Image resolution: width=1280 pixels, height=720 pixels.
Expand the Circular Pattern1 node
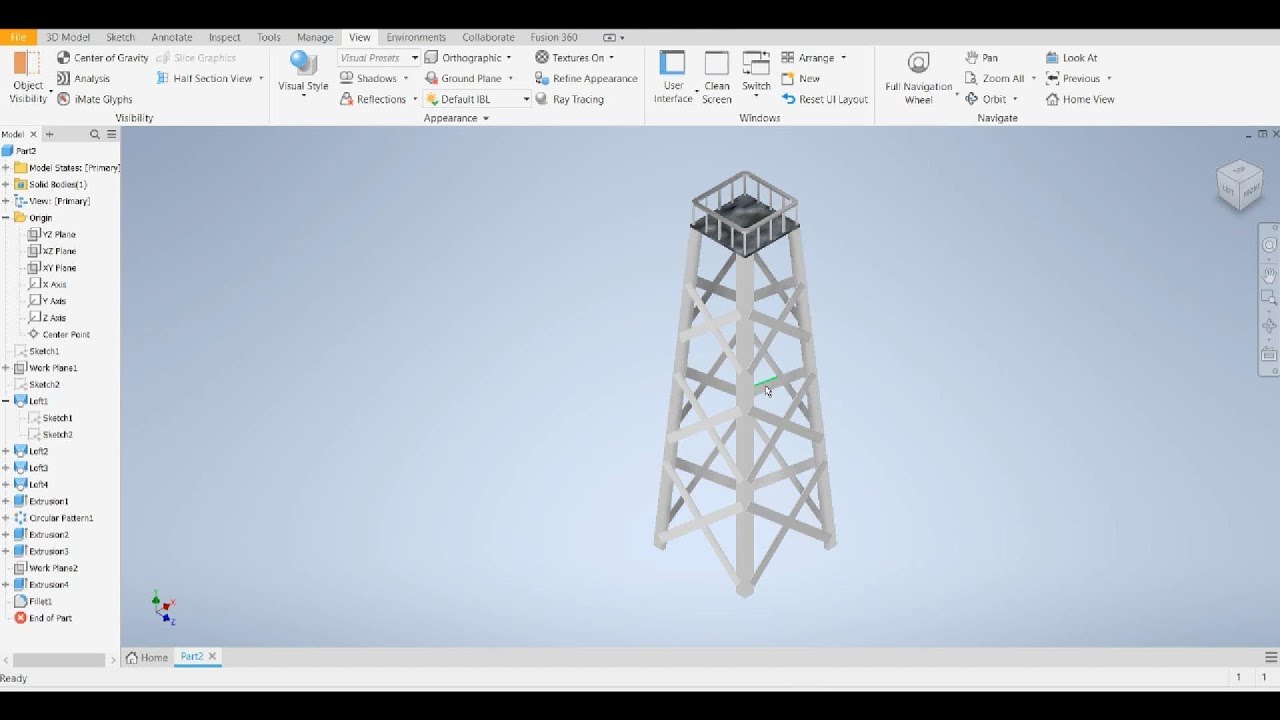pos(6,518)
